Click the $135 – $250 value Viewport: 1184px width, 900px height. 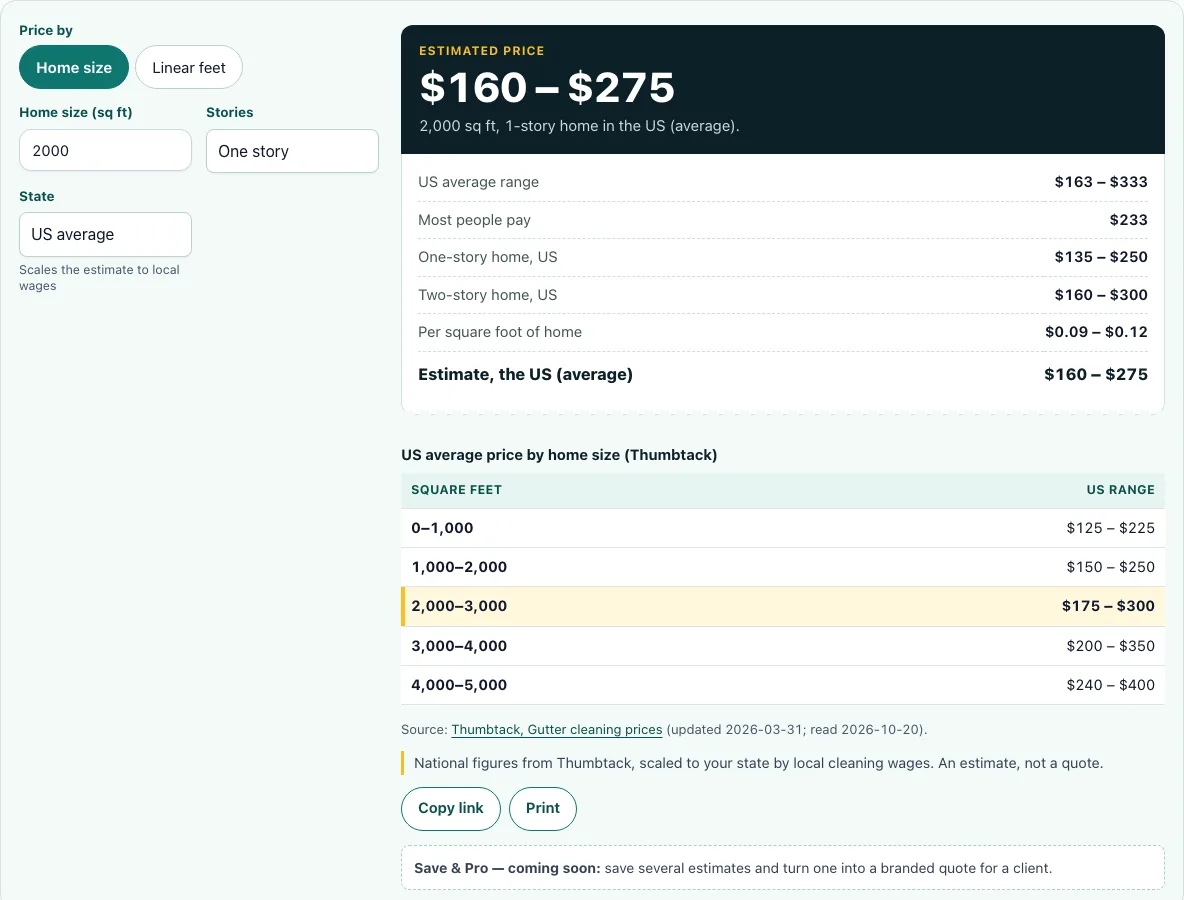pyautogui.click(x=1101, y=257)
